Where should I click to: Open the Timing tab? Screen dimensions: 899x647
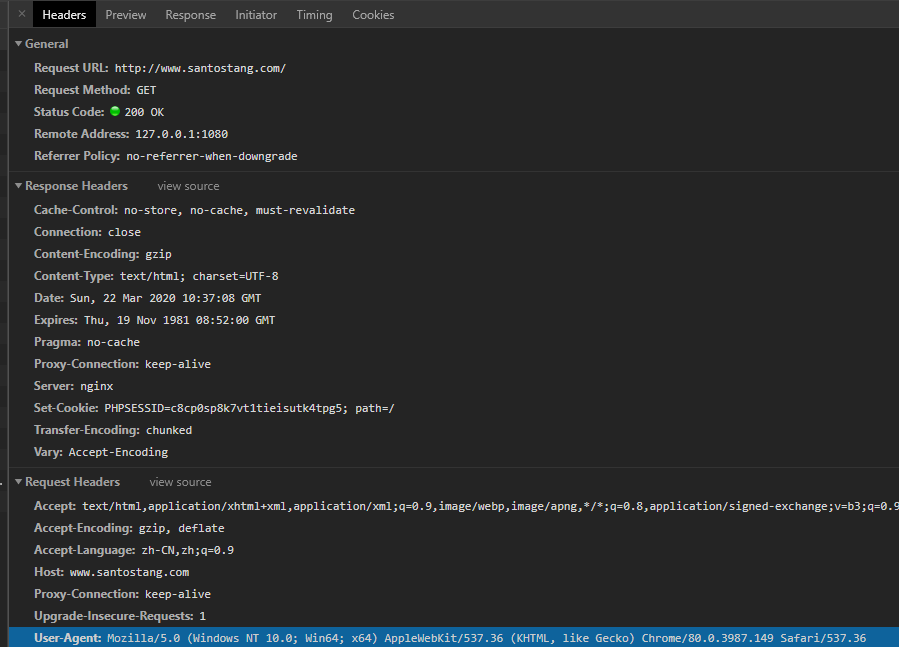(314, 15)
